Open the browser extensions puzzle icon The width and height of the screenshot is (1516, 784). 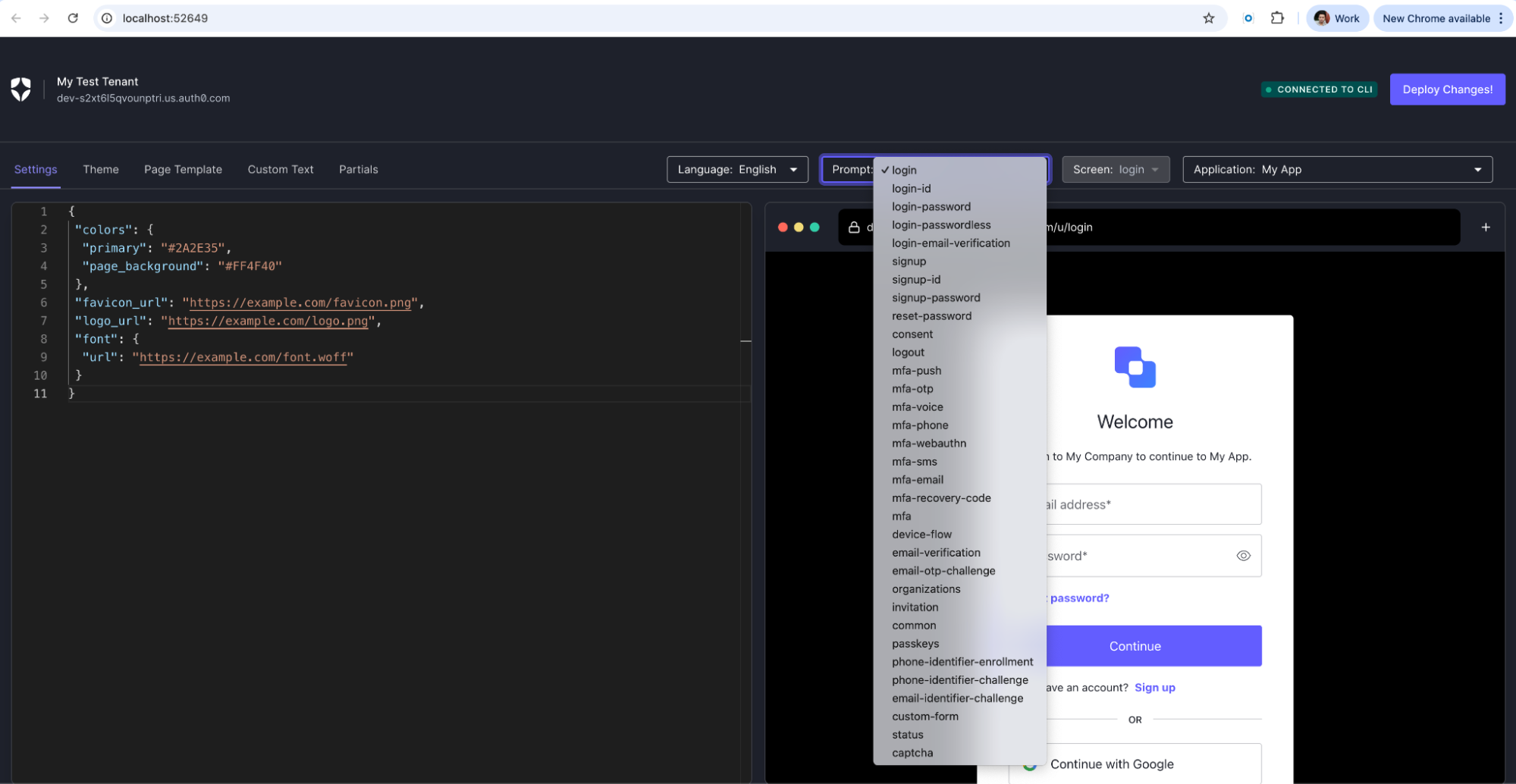point(1278,17)
